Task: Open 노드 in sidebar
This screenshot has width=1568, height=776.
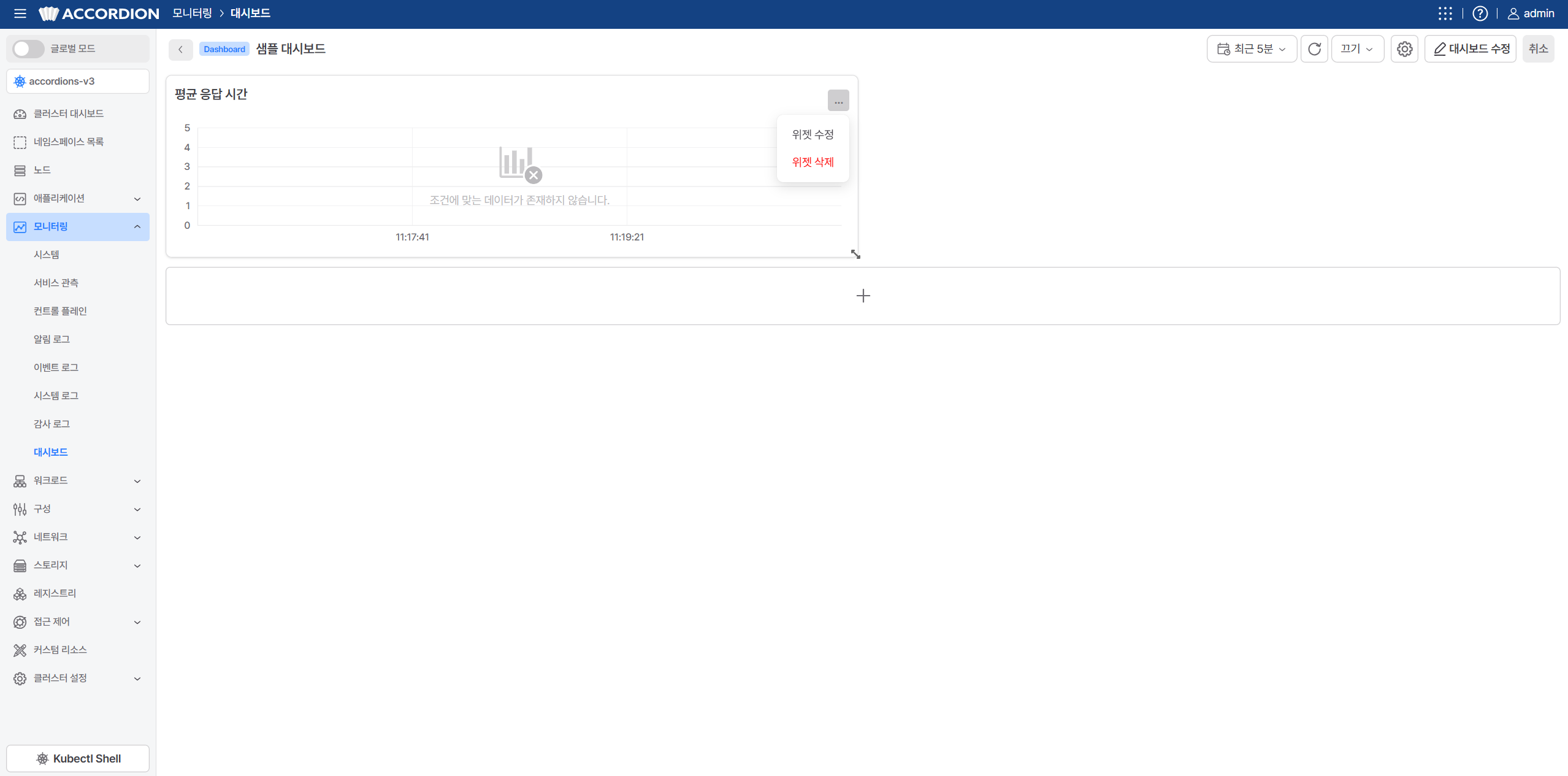Action: pos(78,170)
